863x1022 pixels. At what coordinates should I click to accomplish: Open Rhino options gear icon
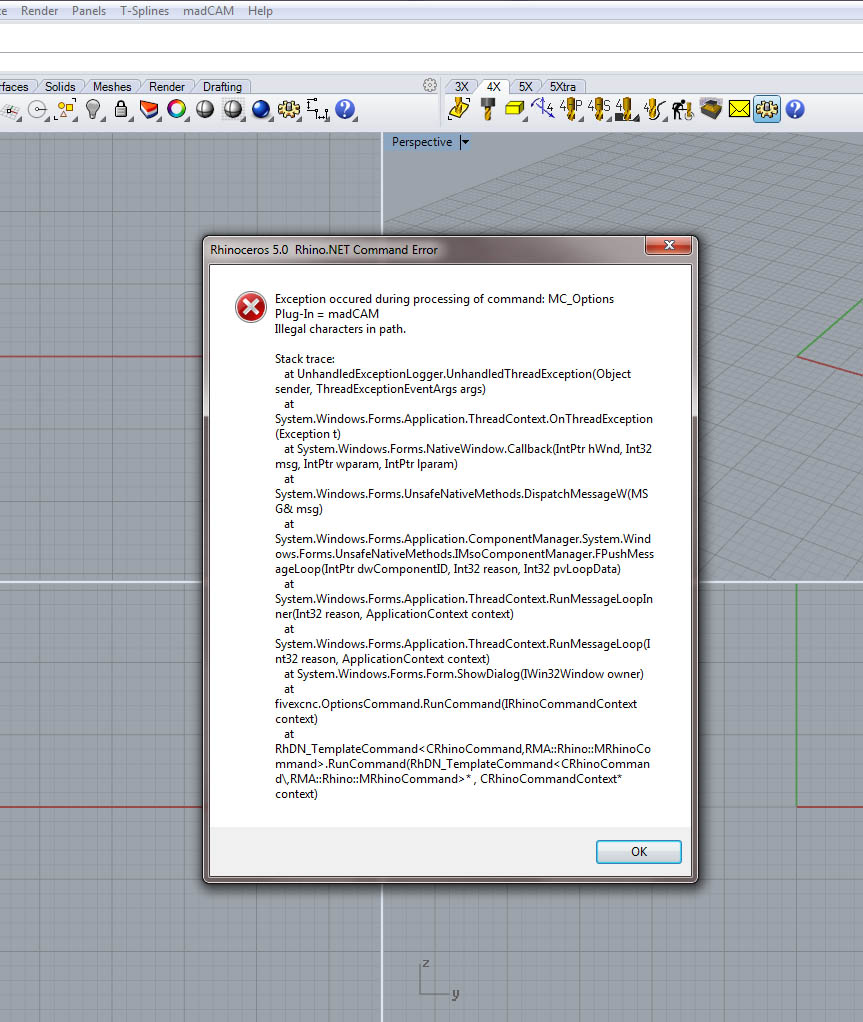tap(289, 110)
